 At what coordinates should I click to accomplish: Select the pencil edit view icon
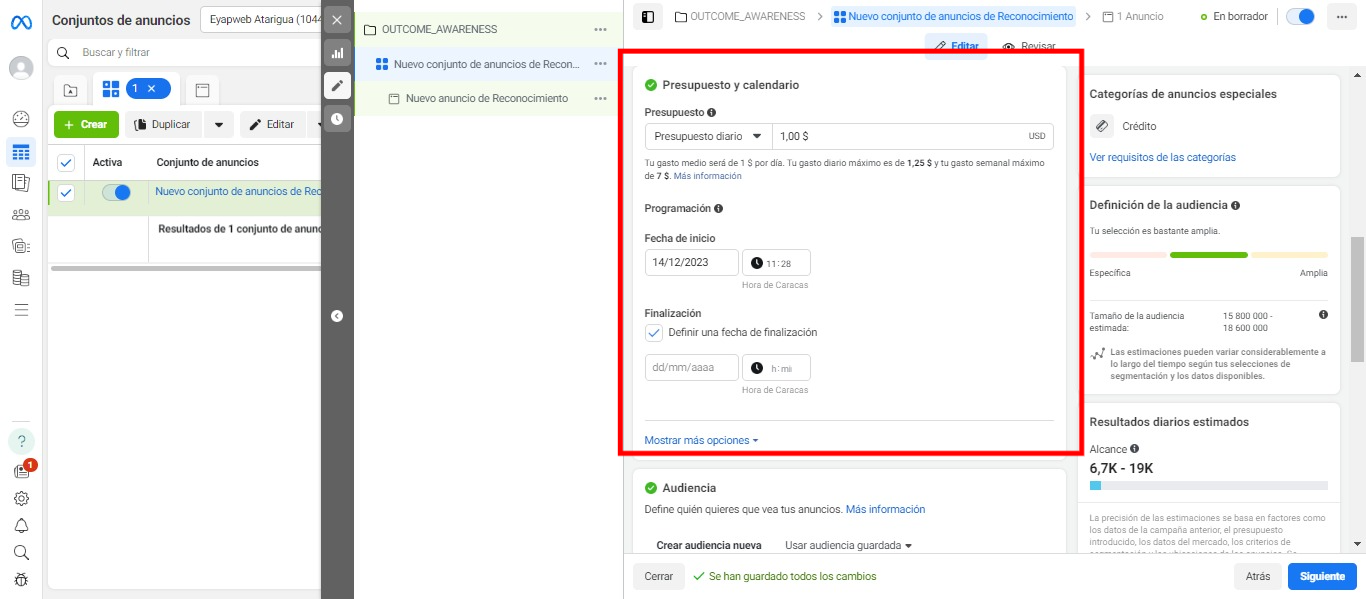point(337,86)
